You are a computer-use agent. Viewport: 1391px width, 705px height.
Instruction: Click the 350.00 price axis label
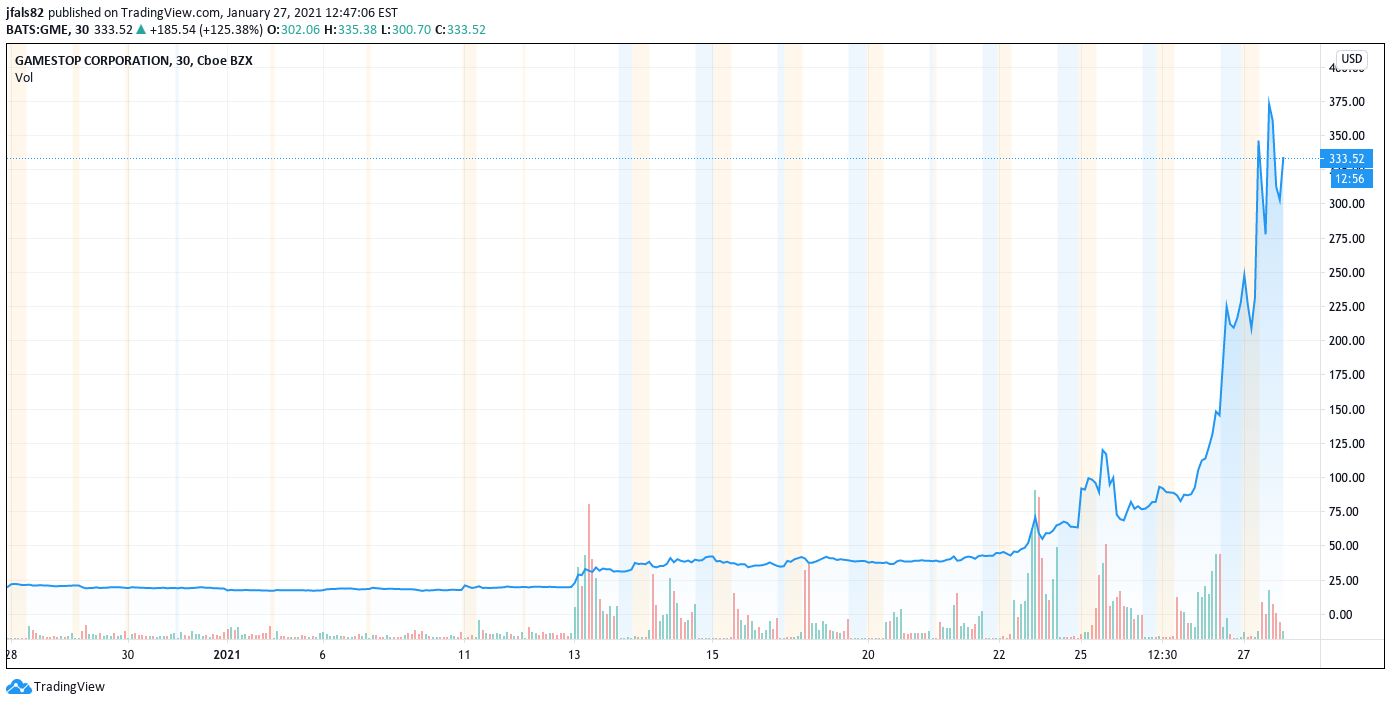coord(1346,136)
